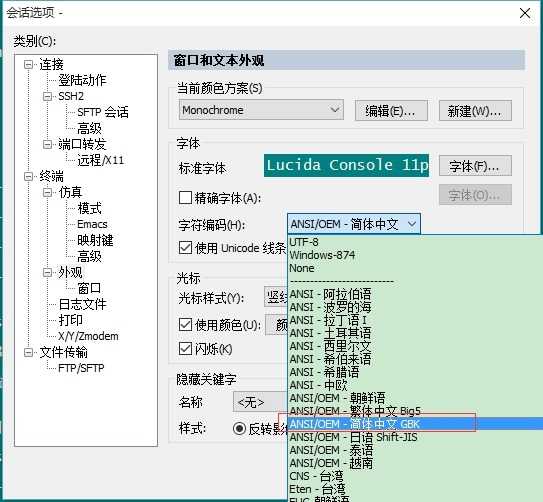The width and height of the screenshot is (543, 502).
Task: Toggle 使用 Unicode 线条 checkbox
Action: tap(185, 248)
